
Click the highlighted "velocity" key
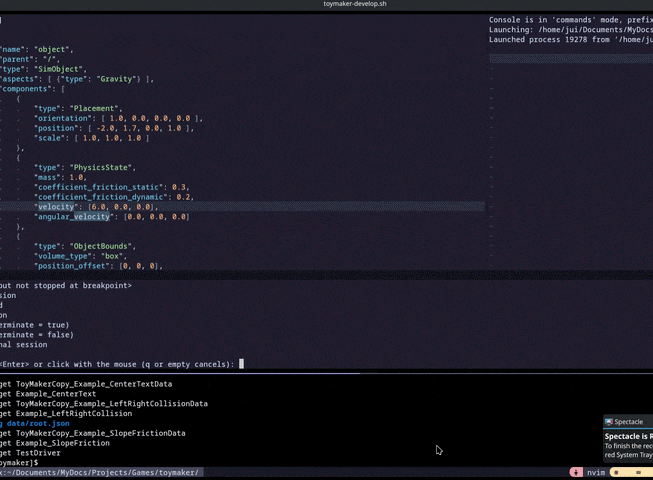click(56, 207)
